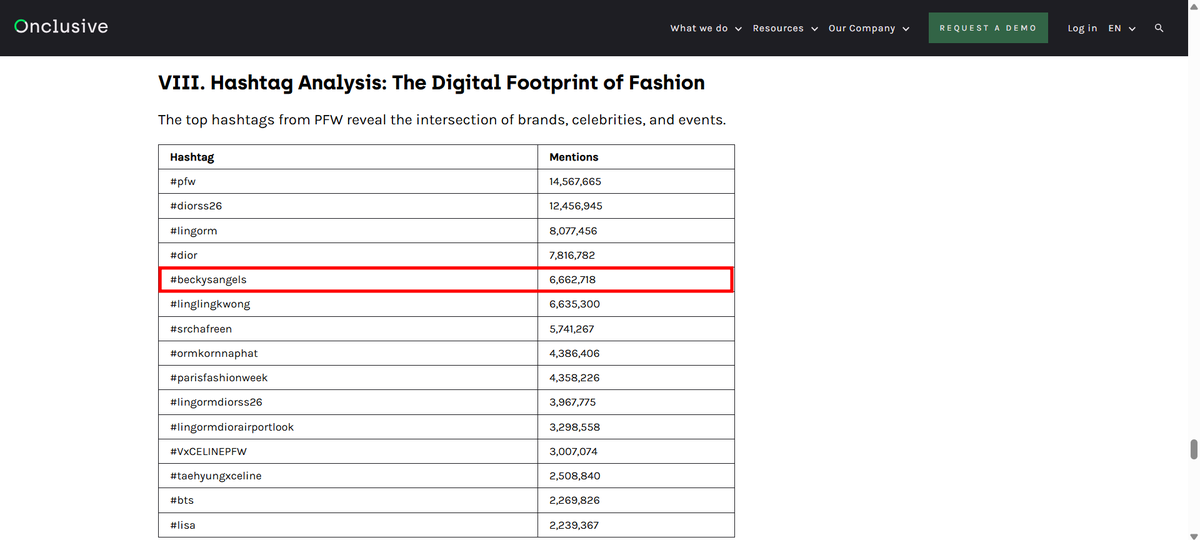
Task: Select the #taehyungxceline hashtag cell
Action: 347,476
